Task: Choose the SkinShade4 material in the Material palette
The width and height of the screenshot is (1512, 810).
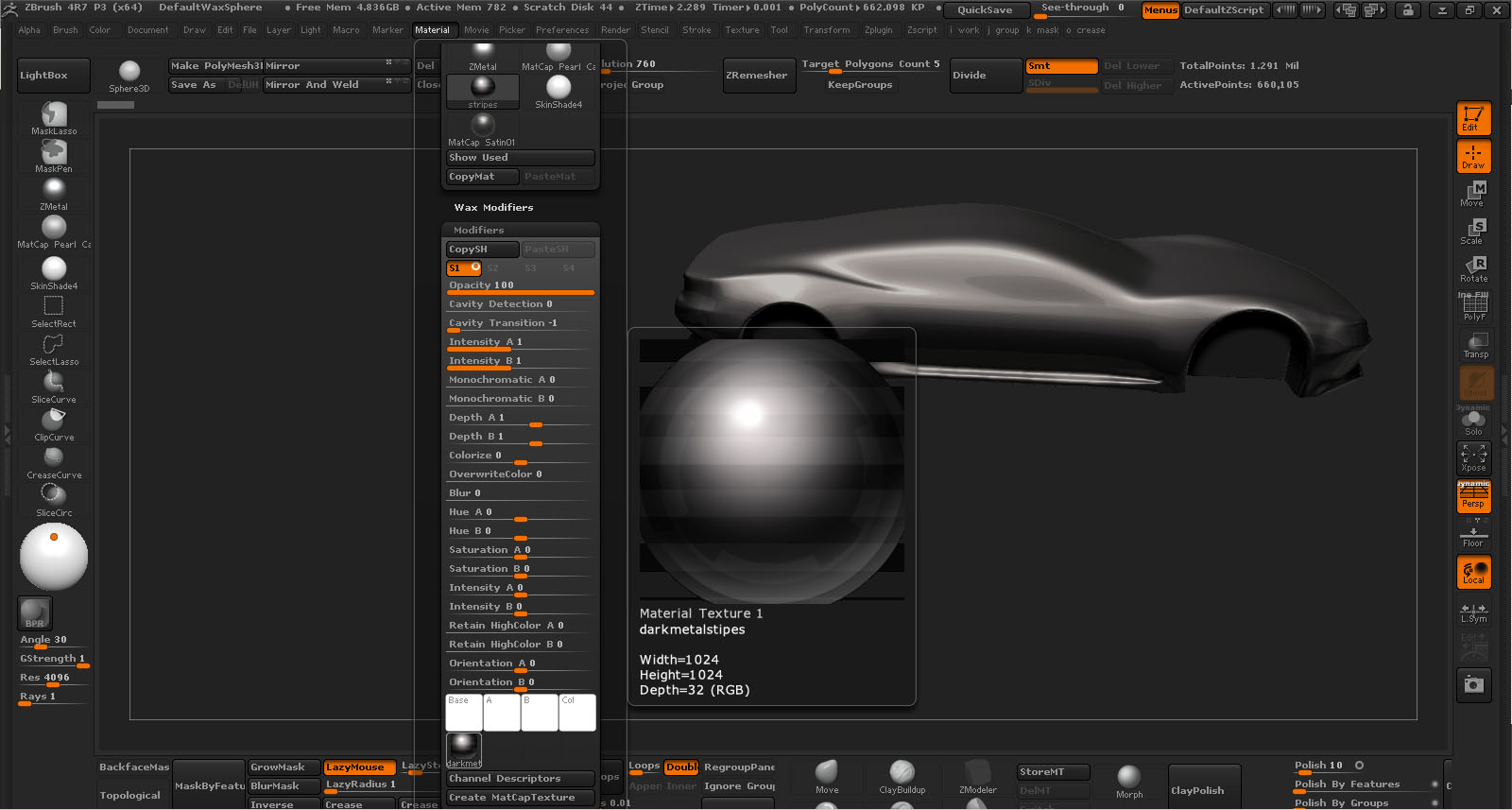Action: click(x=558, y=92)
